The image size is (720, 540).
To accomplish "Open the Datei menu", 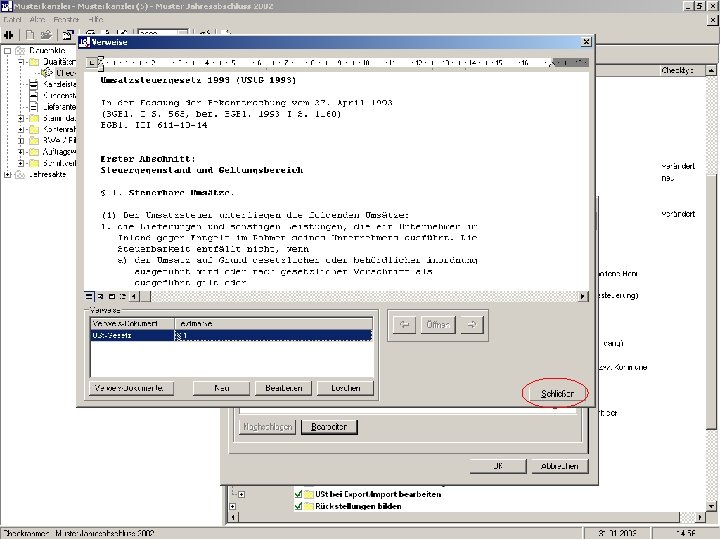I will pyautogui.click(x=12, y=19).
